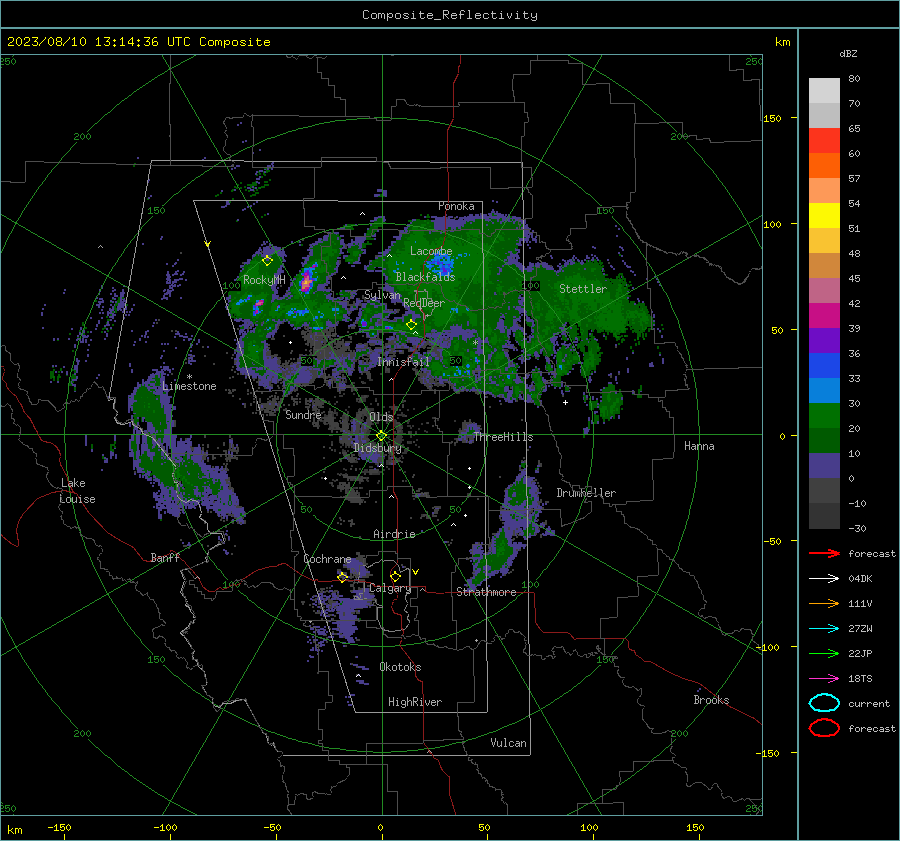Click the Sundre label
The height and width of the screenshot is (841, 900).
pyautogui.click(x=304, y=414)
